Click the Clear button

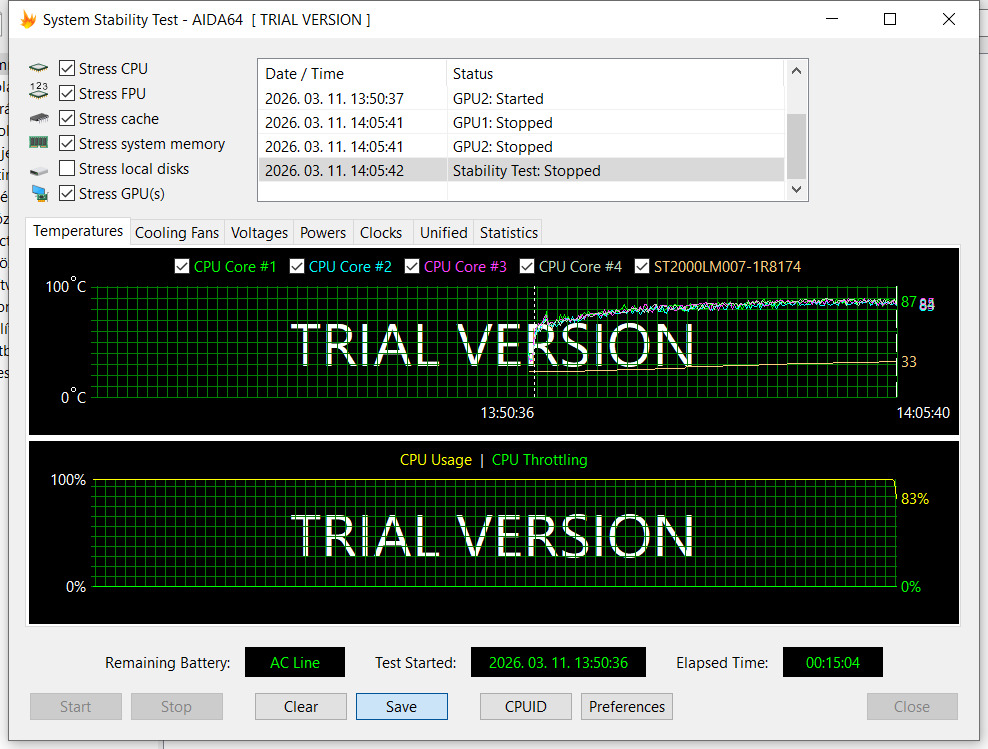tap(301, 707)
